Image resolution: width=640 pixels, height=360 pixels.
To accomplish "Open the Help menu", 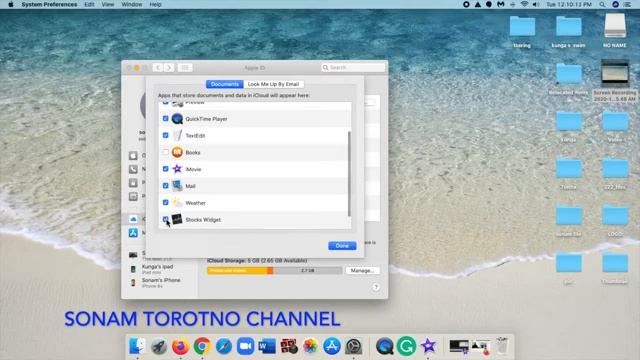I will coord(155,4).
